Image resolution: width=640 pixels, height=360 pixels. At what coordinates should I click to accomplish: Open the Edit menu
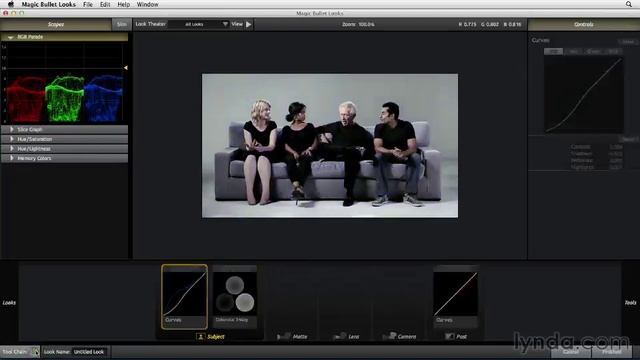tap(105, 4)
